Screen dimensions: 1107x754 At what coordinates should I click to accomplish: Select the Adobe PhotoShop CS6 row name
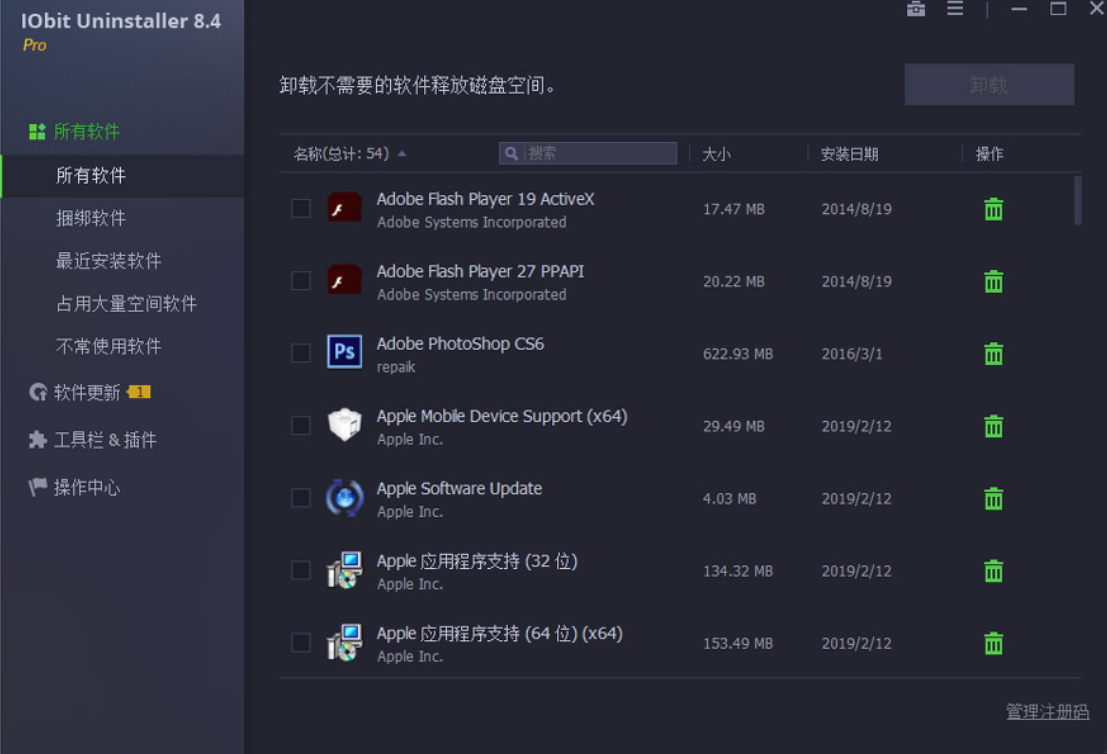pos(460,344)
